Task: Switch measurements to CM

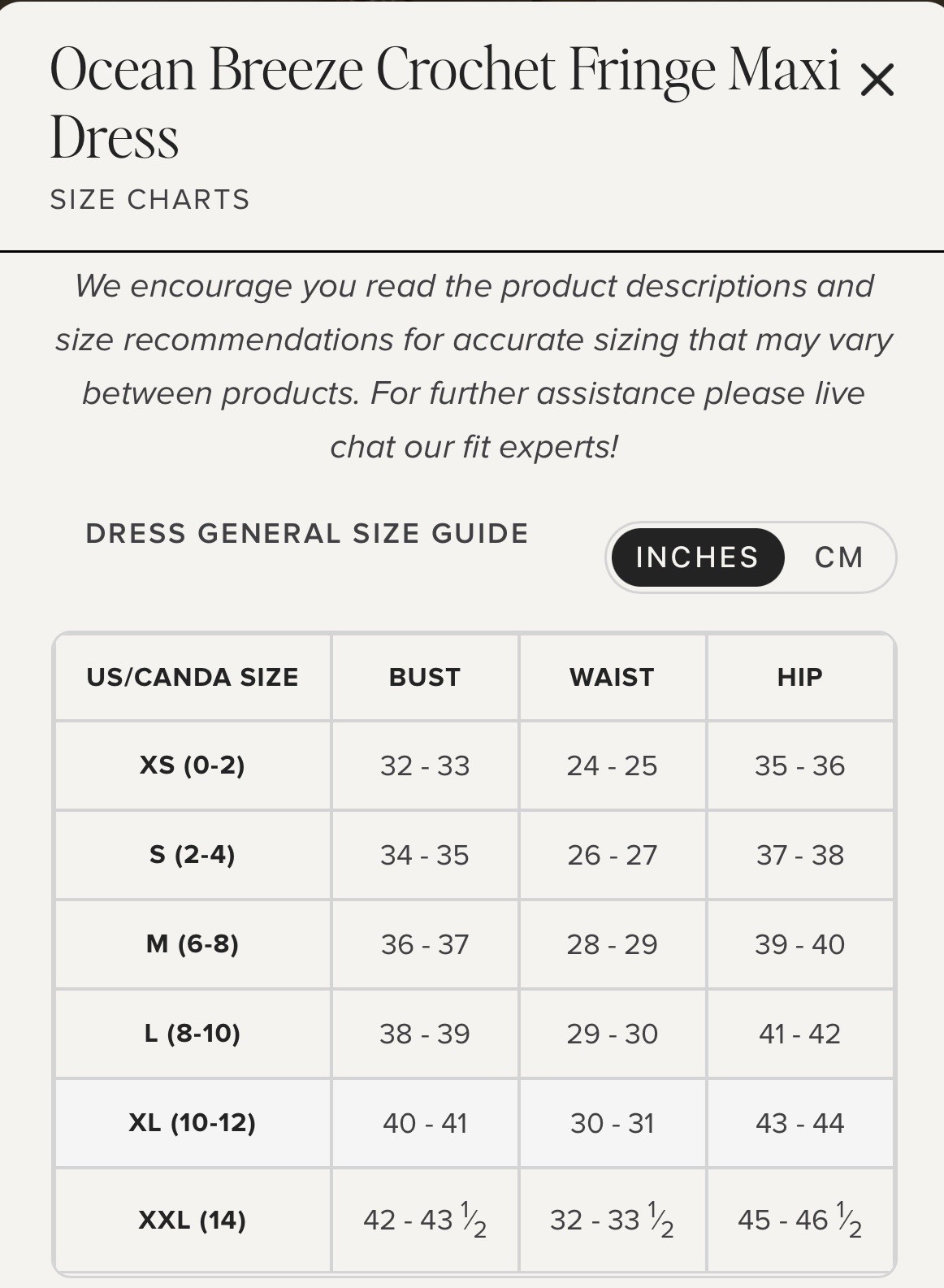Action: 839,557
